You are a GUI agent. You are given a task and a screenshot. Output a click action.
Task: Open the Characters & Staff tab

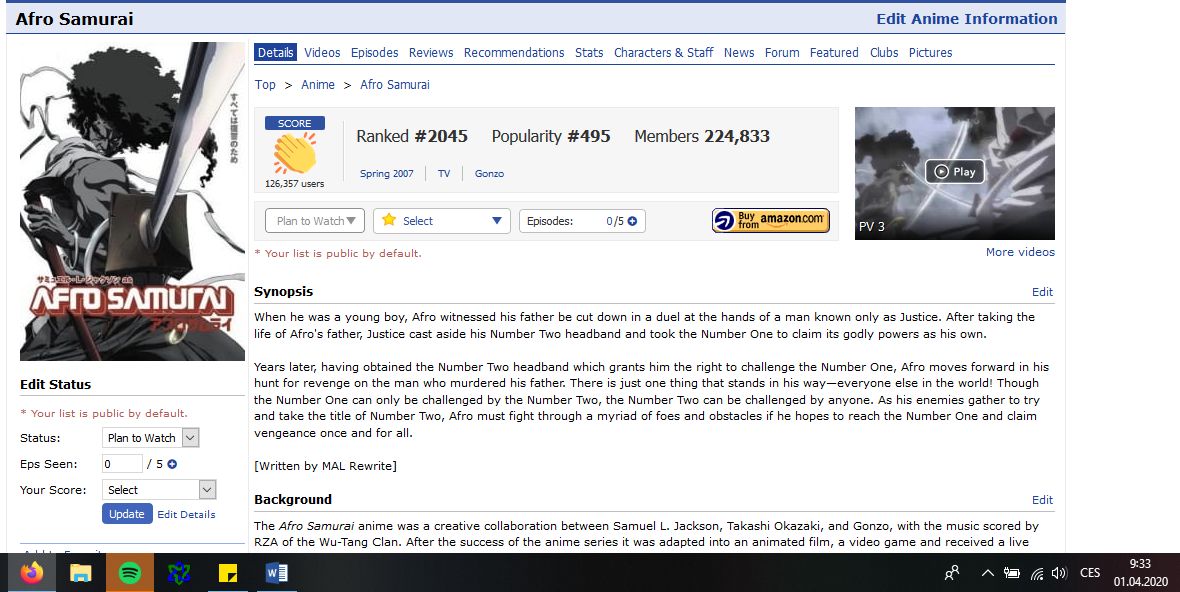click(664, 53)
